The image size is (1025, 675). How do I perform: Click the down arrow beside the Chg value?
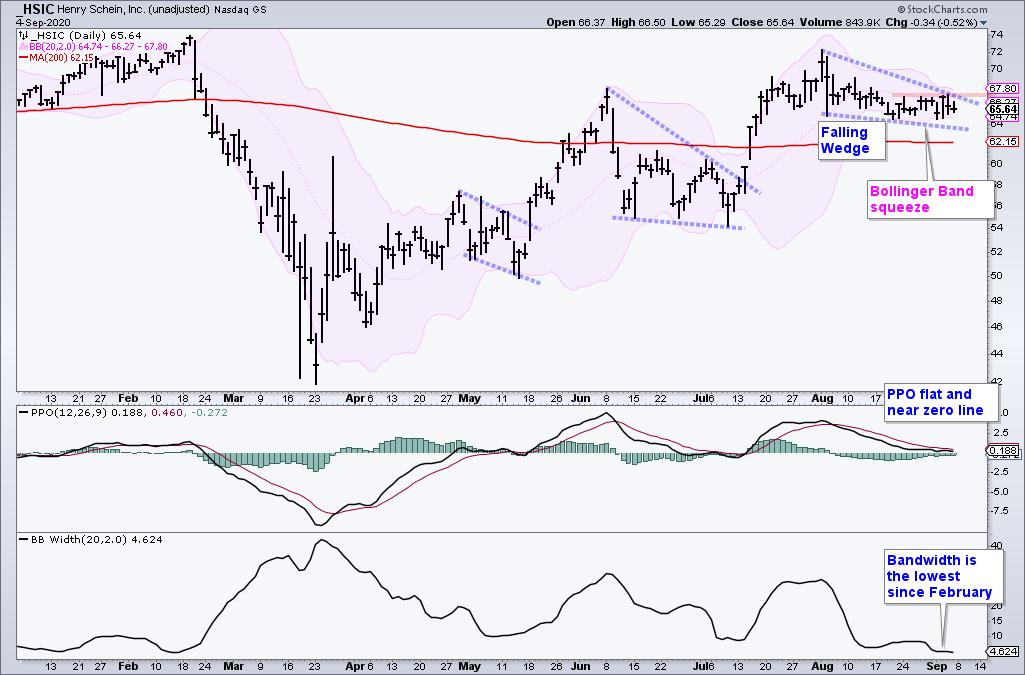click(984, 23)
